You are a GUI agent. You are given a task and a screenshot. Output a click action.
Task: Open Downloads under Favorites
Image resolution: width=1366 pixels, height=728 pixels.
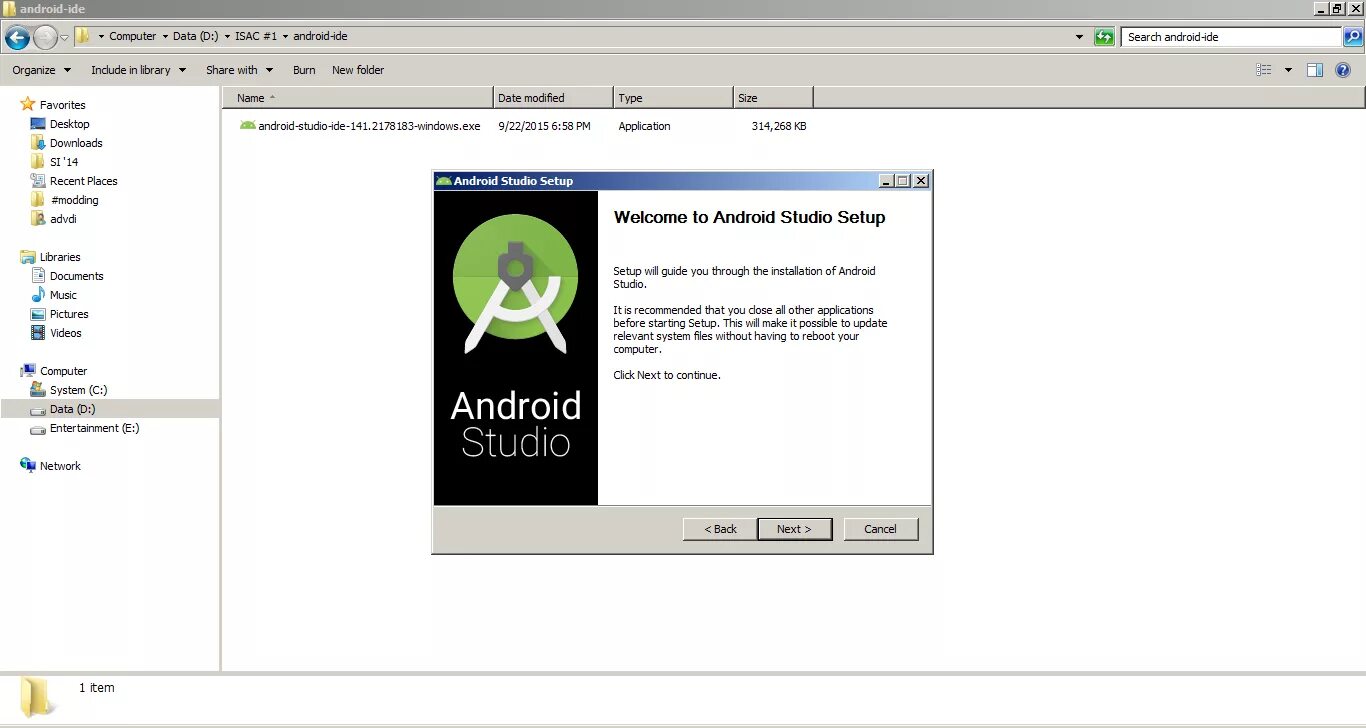click(76, 143)
